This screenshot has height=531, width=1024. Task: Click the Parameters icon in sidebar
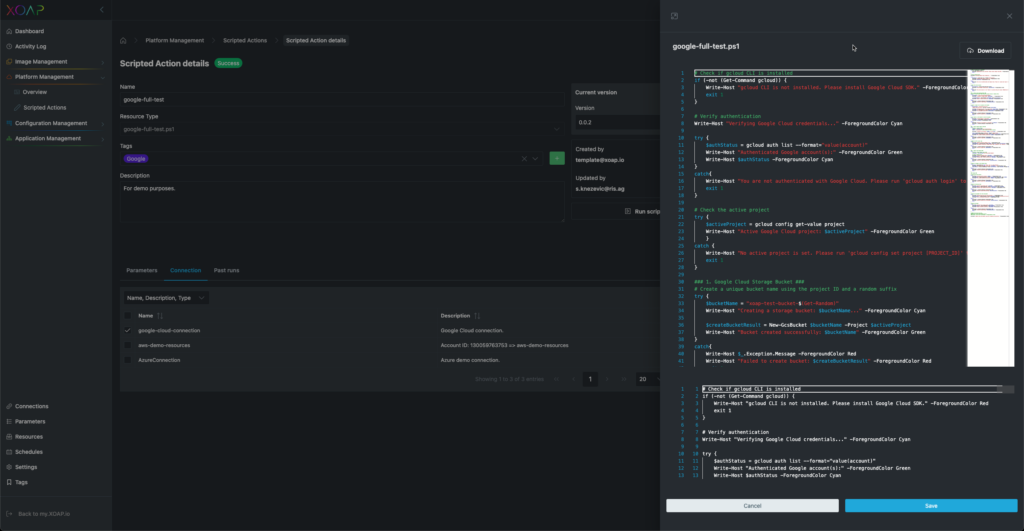point(9,421)
